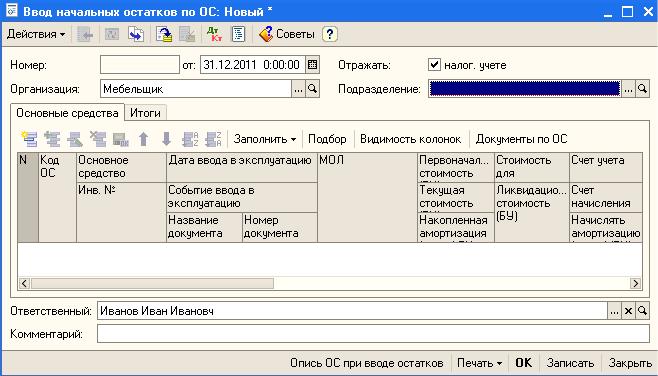Click the OK button
The width and height of the screenshot is (658, 376).
(x=523, y=363)
